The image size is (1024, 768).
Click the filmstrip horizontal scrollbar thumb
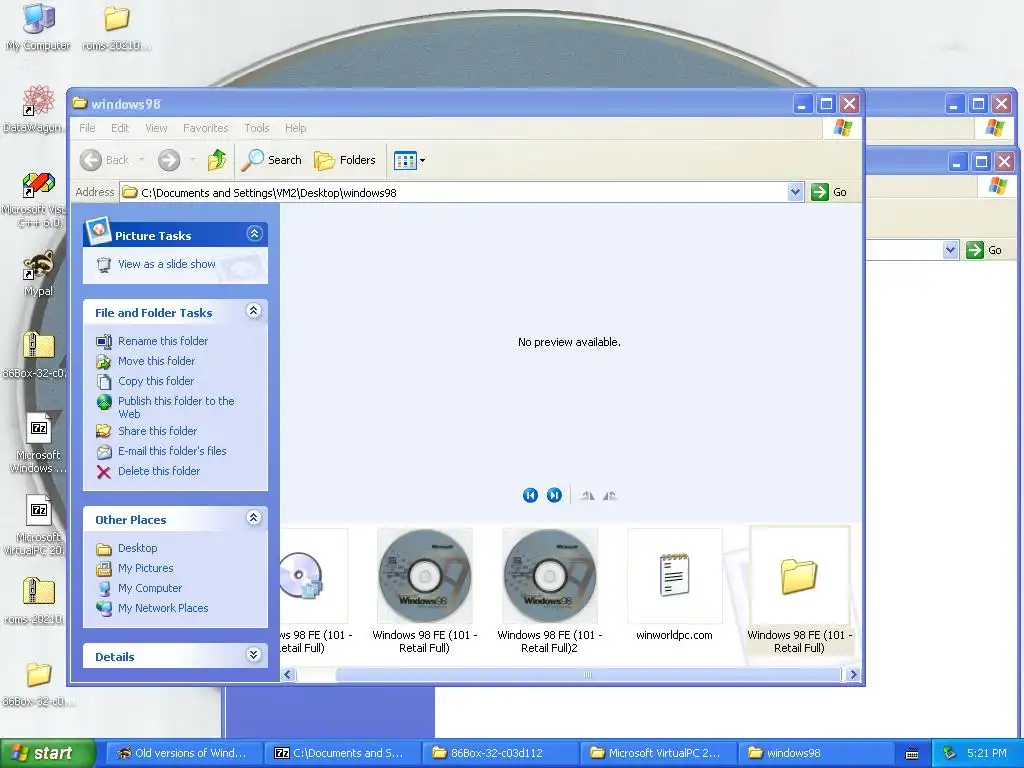588,675
